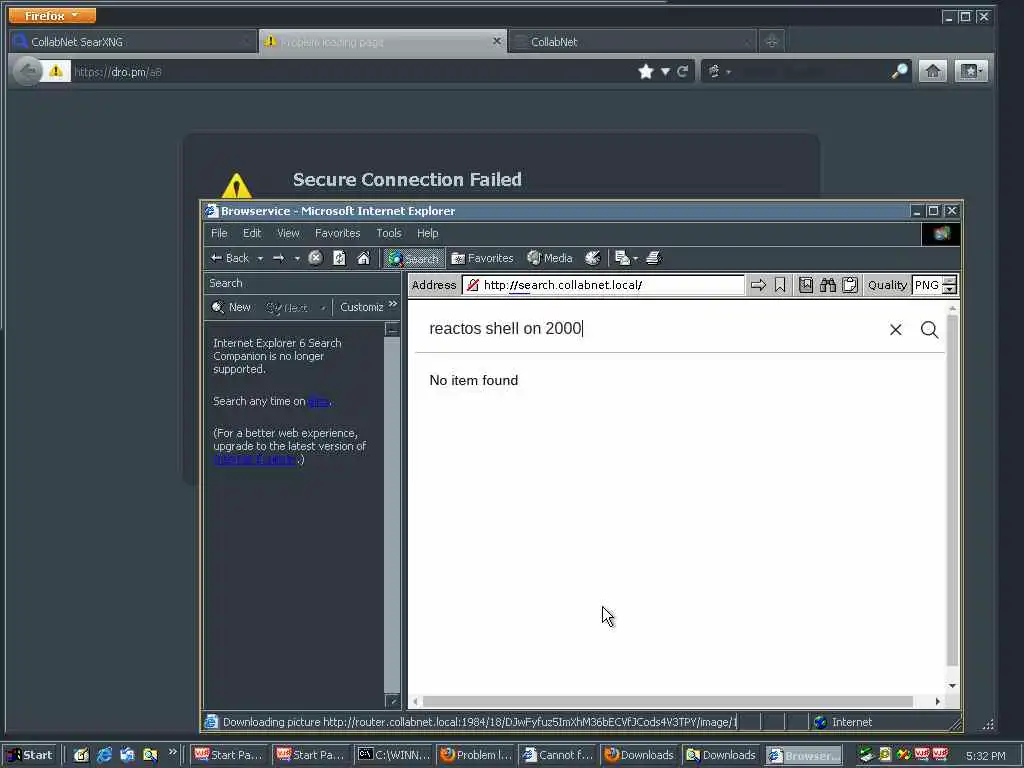Click the horizontal scrollbar right arrow
Screen dimensions: 1024x768
click(x=938, y=701)
